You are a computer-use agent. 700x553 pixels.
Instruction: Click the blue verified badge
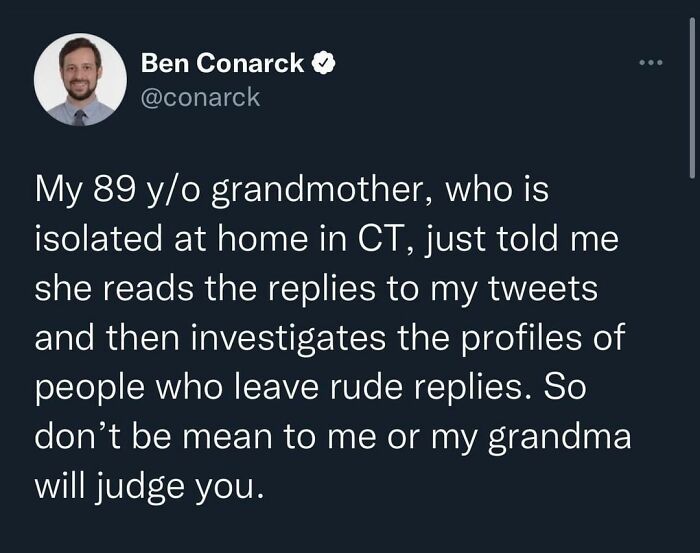[323, 63]
